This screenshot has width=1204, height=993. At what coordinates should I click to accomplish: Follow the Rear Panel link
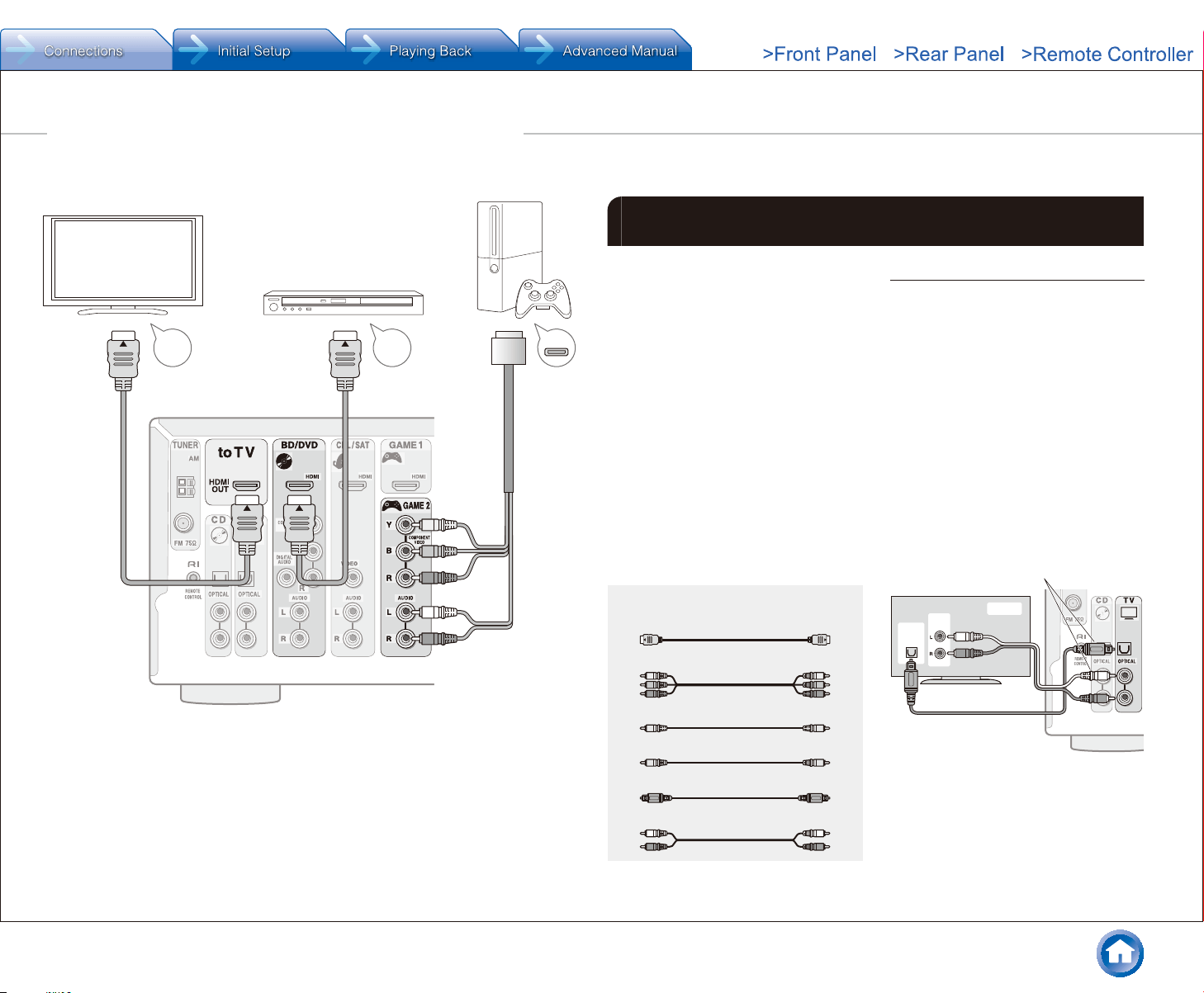(x=949, y=54)
